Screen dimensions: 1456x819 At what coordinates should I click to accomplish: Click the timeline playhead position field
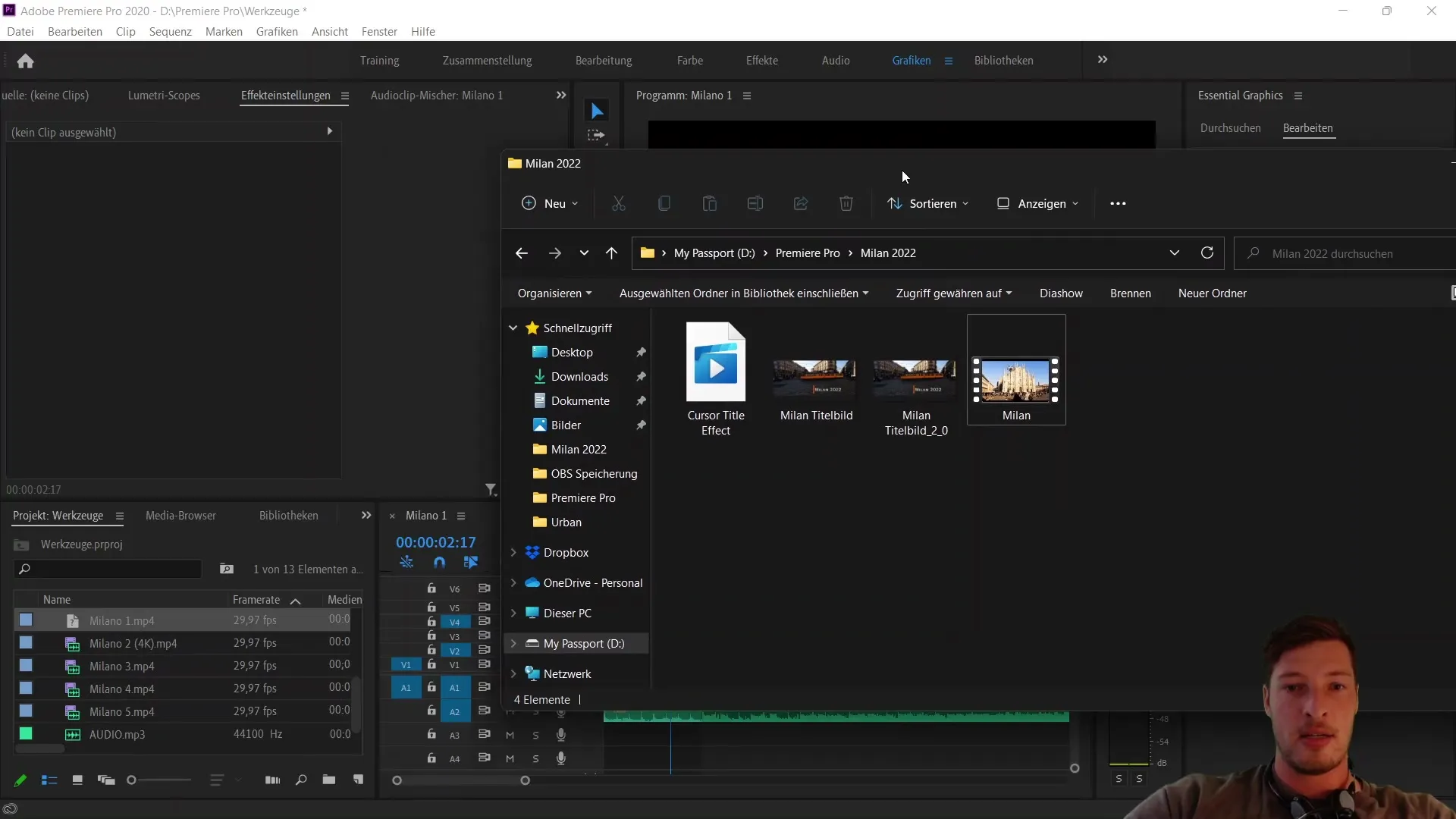click(x=436, y=542)
